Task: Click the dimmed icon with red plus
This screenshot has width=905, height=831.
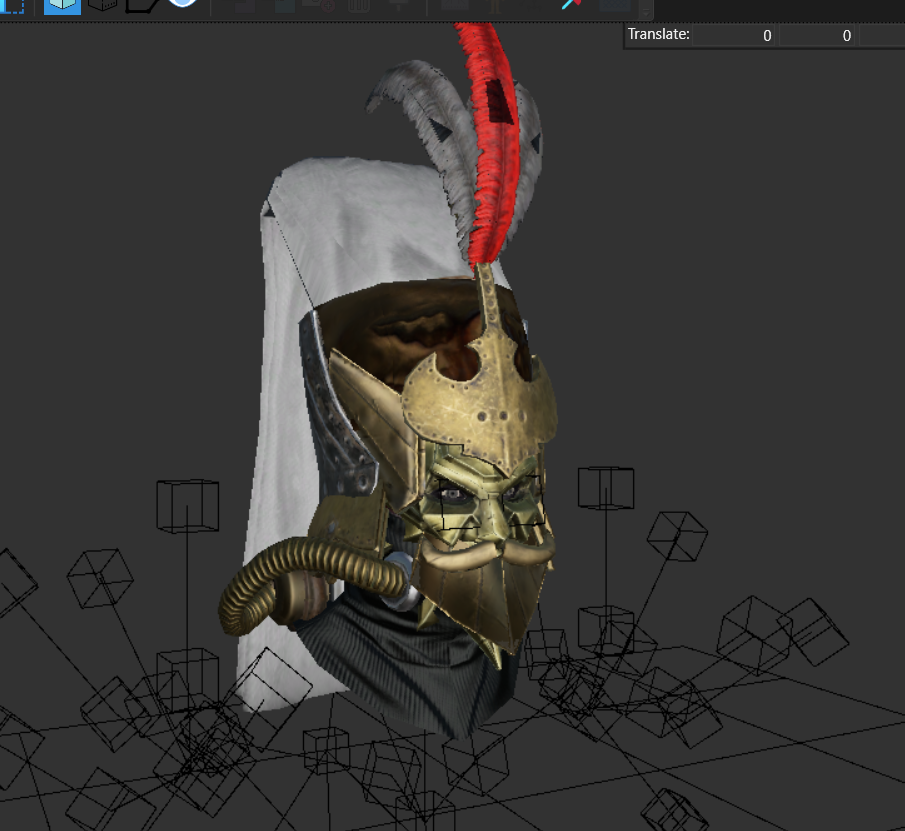Action: click(x=319, y=5)
